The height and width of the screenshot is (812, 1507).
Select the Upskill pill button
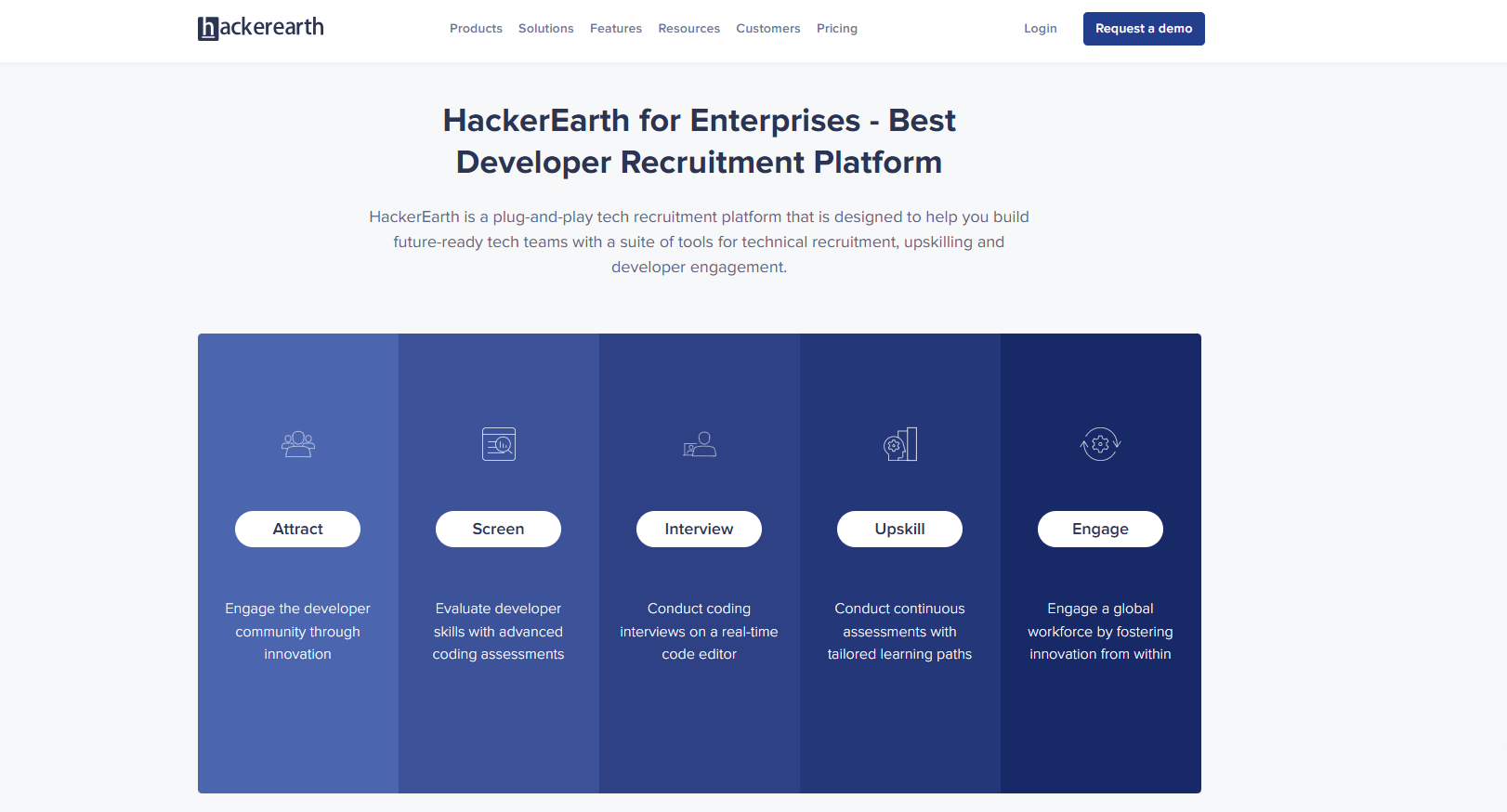coord(899,529)
